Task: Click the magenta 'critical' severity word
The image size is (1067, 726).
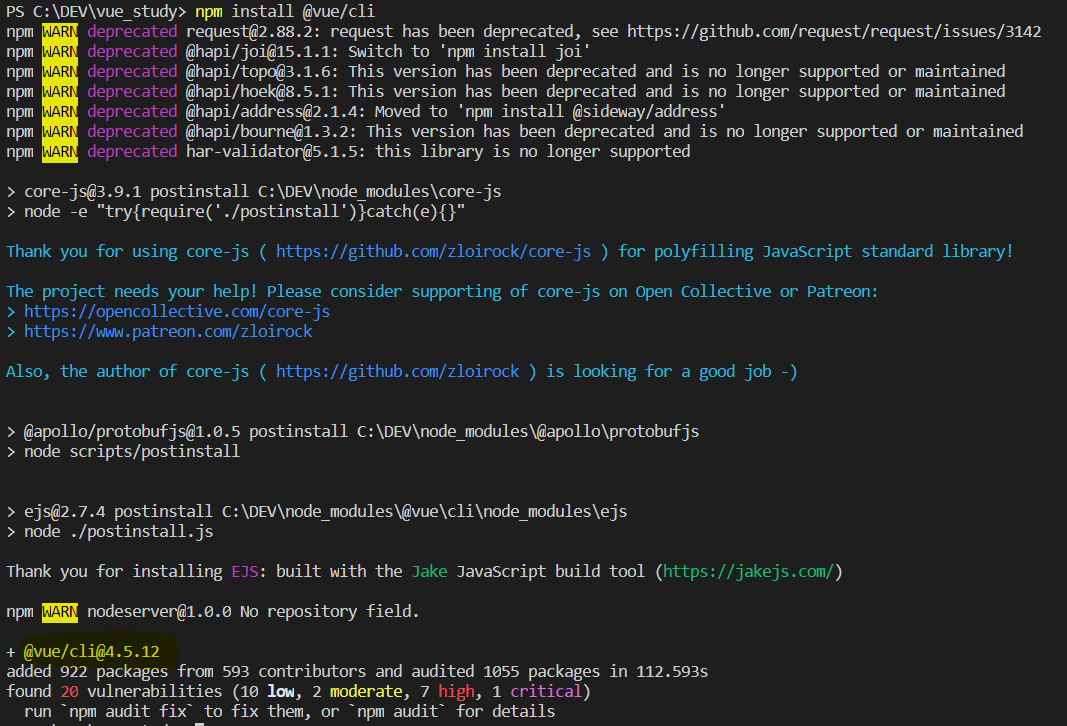Action: [546, 692]
